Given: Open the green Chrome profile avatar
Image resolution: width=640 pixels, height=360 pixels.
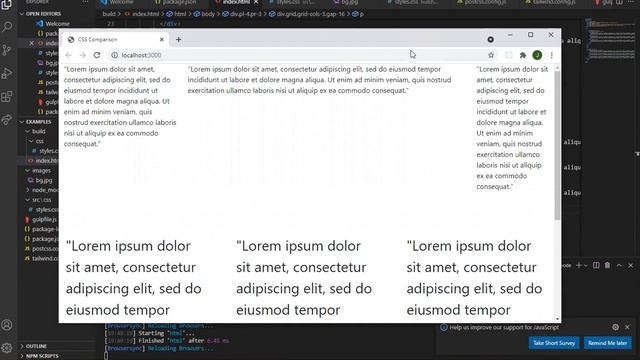Looking at the screenshot, I should pos(537,55).
